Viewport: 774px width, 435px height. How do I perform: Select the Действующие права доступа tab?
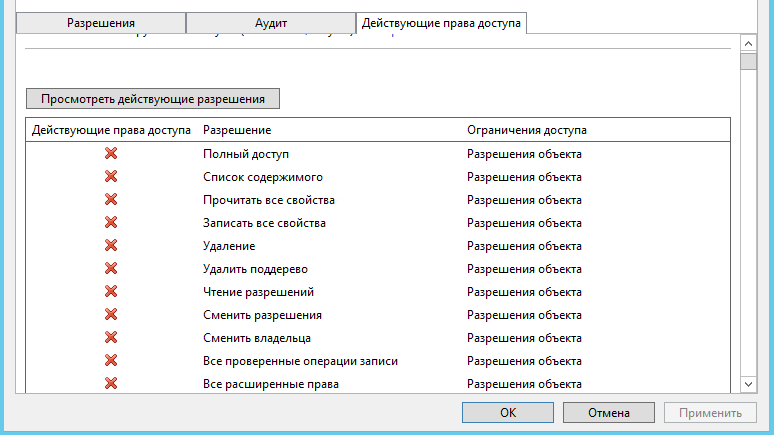click(x=441, y=23)
